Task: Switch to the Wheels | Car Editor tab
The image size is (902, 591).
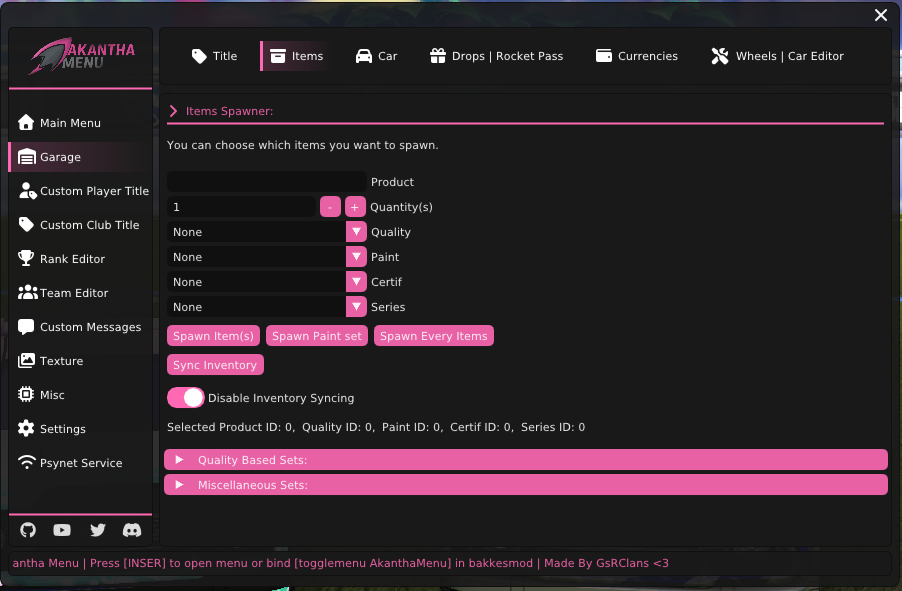Action: click(x=777, y=56)
